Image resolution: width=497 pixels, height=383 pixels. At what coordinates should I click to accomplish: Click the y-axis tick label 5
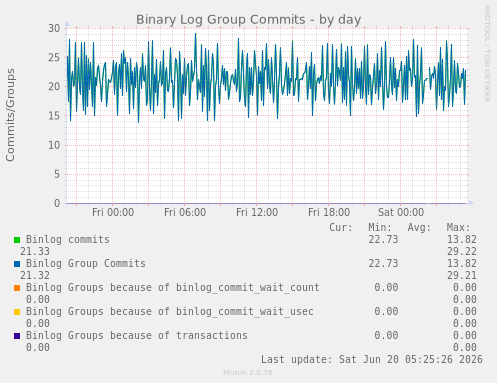coord(57,174)
